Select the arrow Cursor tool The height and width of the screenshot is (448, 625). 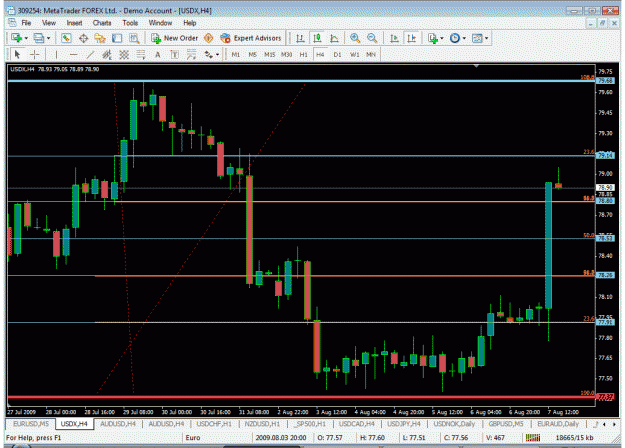tap(17, 55)
